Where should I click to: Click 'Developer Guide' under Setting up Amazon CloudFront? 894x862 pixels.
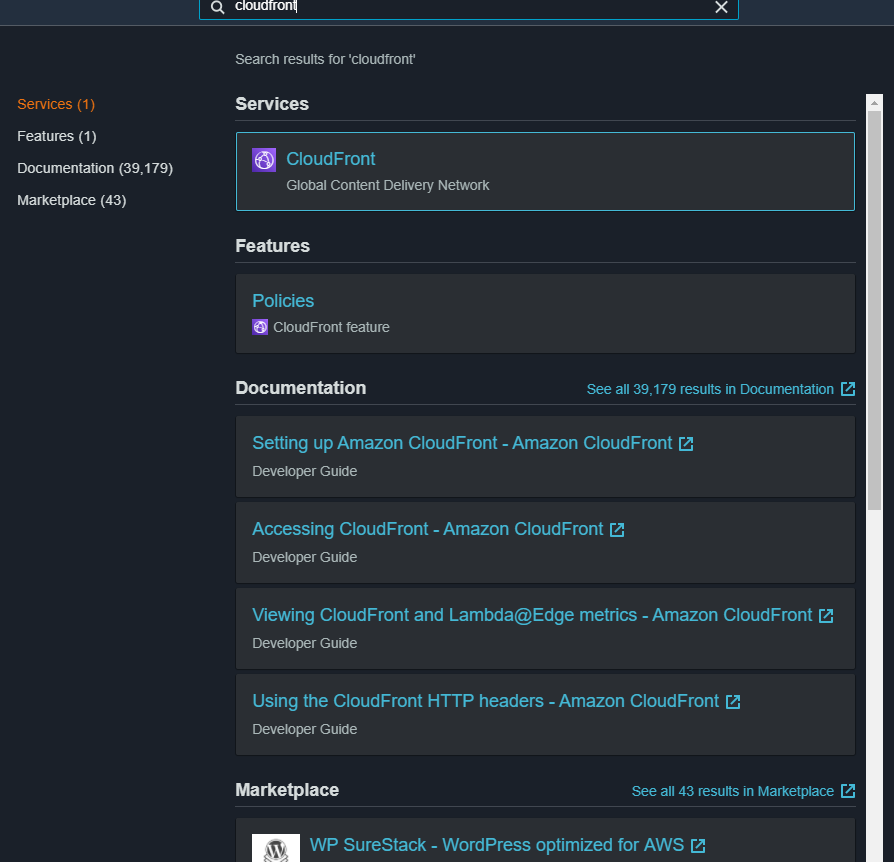[305, 471]
